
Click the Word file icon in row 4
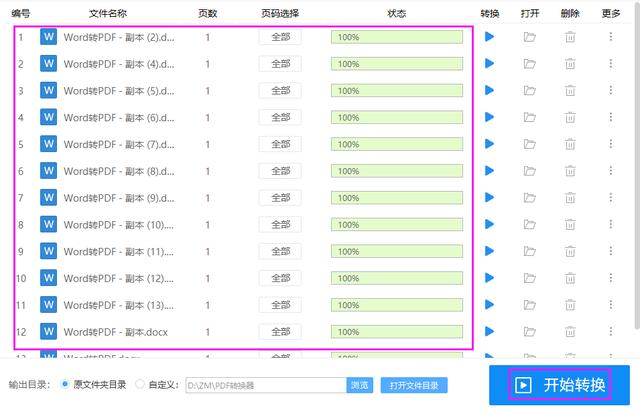click(49, 117)
